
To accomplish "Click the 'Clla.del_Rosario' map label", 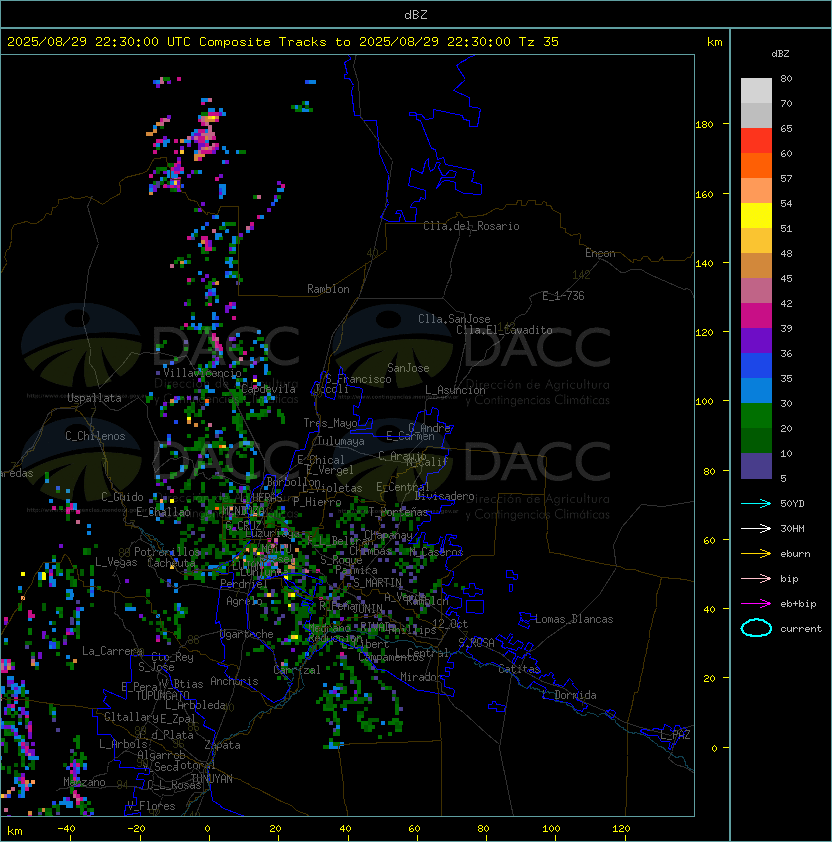I will pos(471,226).
